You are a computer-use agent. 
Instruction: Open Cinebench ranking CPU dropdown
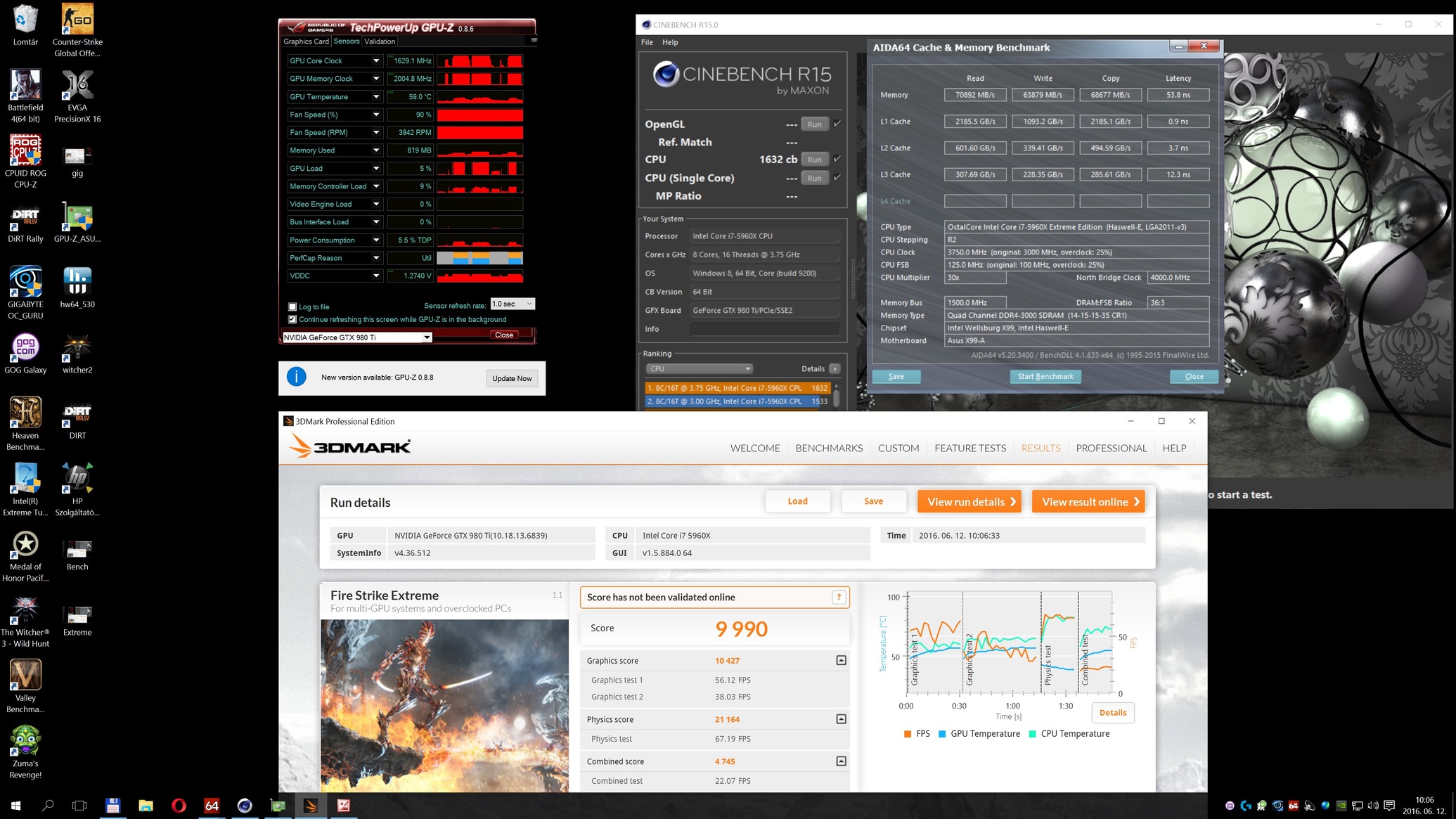(x=699, y=368)
